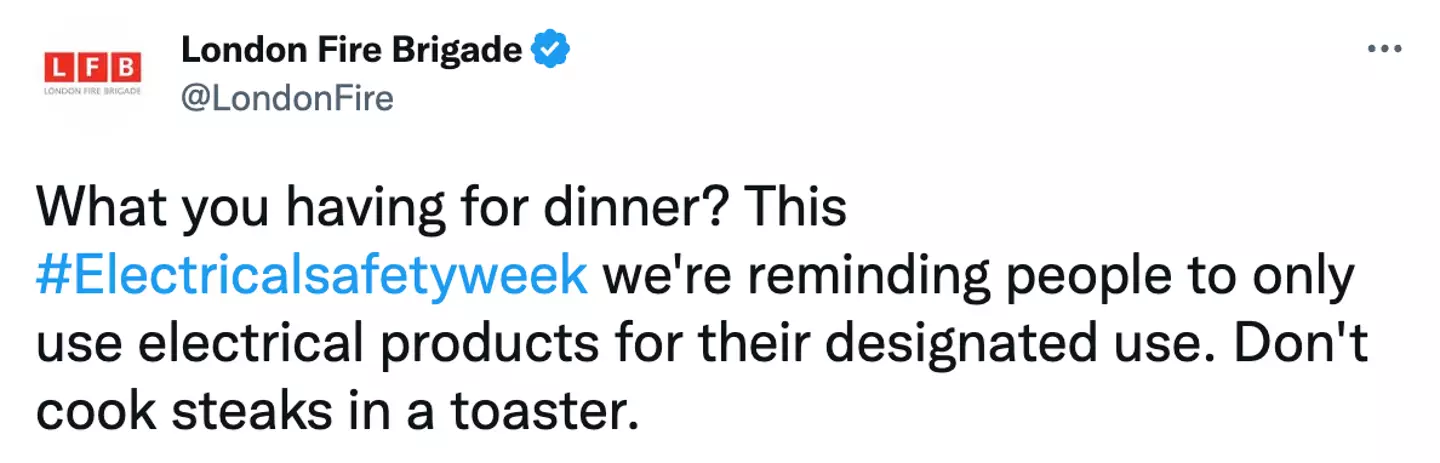1440x463 pixels.
Task: Click the blue verified checkmark badge
Action: point(551,50)
